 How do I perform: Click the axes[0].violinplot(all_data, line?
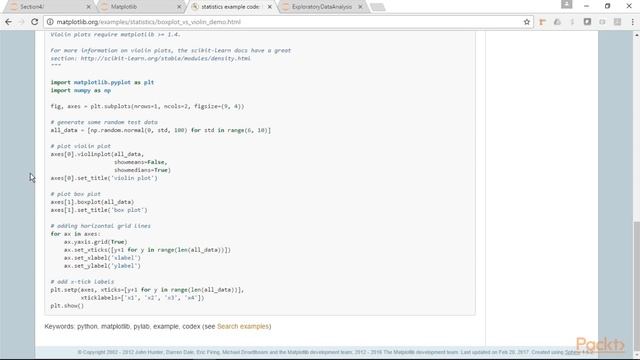pyautogui.click(x=97, y=154)
